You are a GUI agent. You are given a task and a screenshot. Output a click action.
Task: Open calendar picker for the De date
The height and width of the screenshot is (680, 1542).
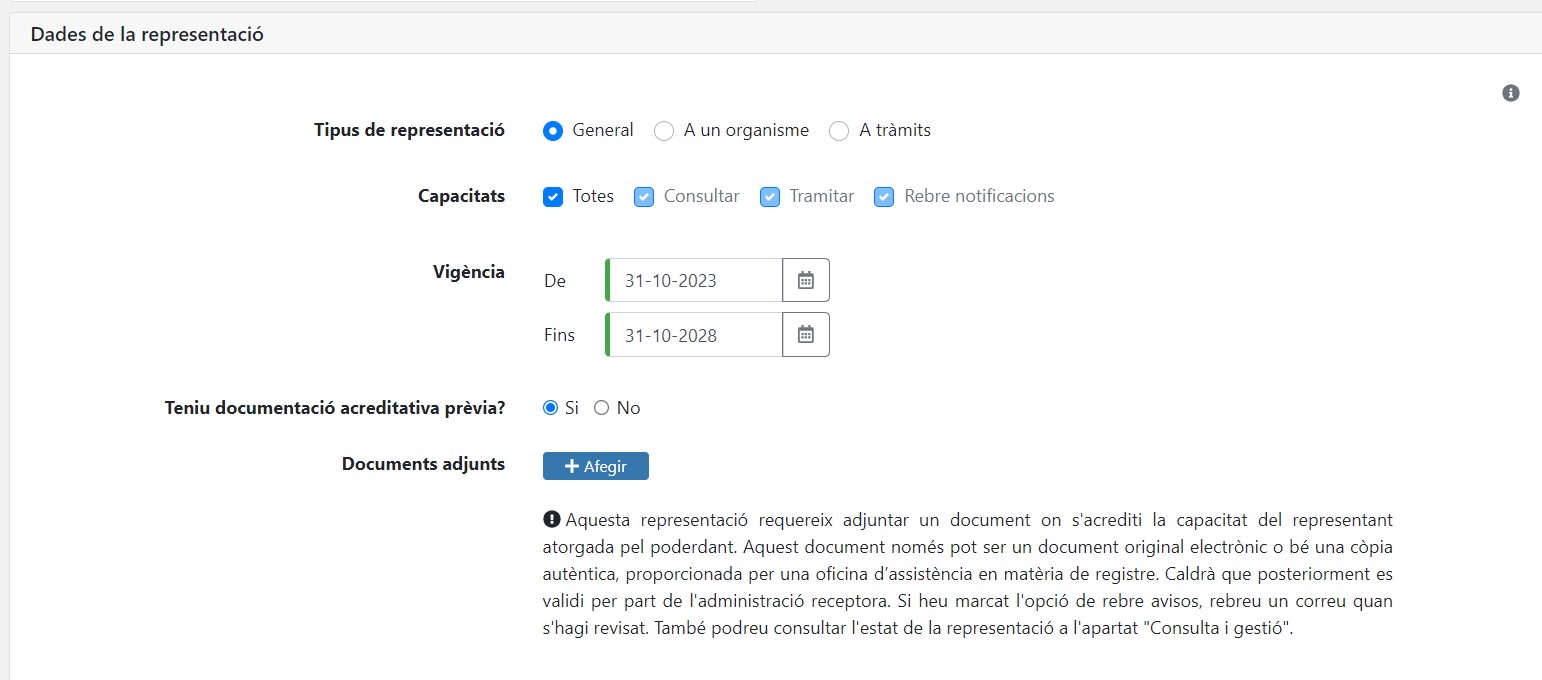tap(806, 280)
